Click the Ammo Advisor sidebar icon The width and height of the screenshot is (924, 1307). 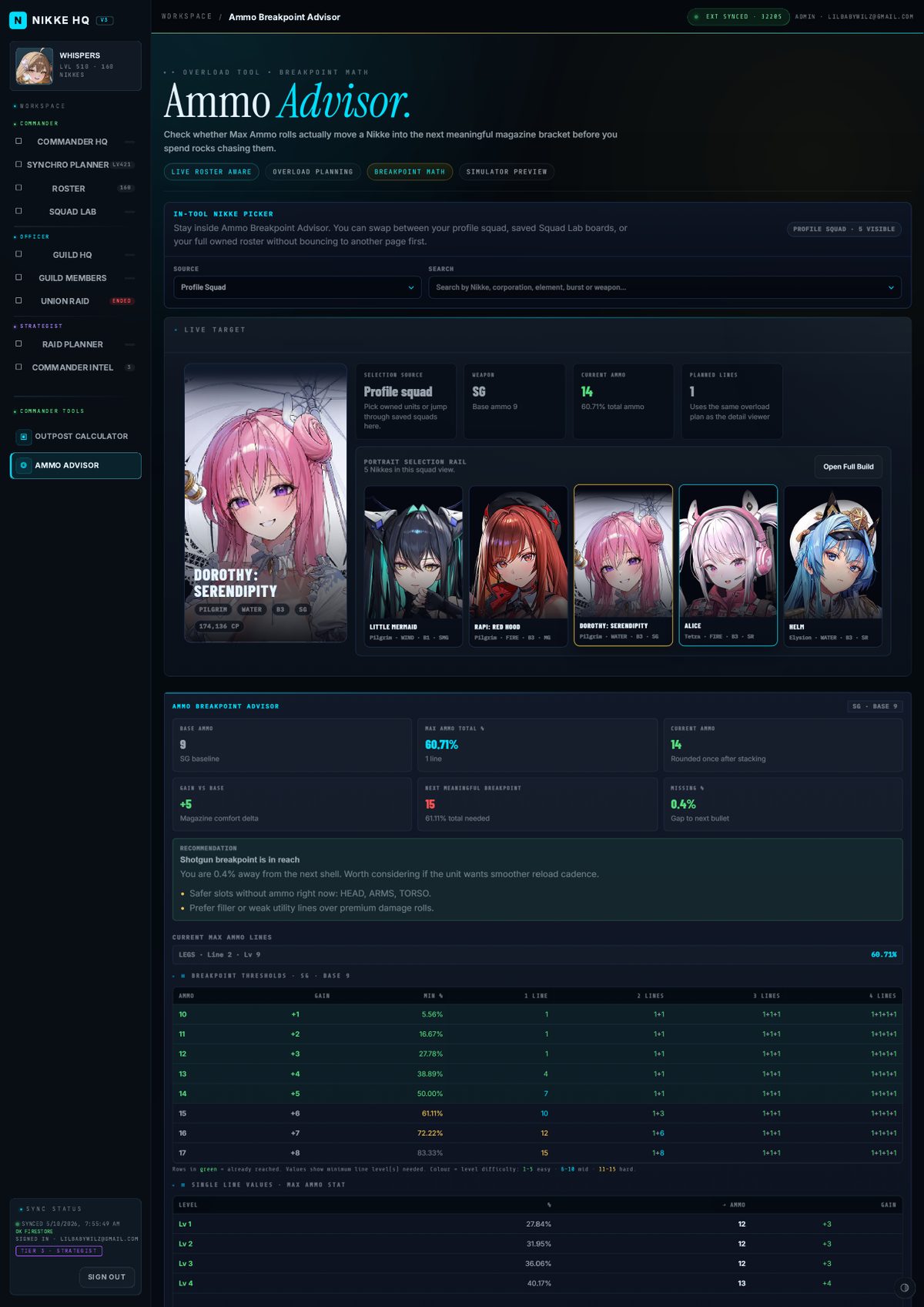24,465
